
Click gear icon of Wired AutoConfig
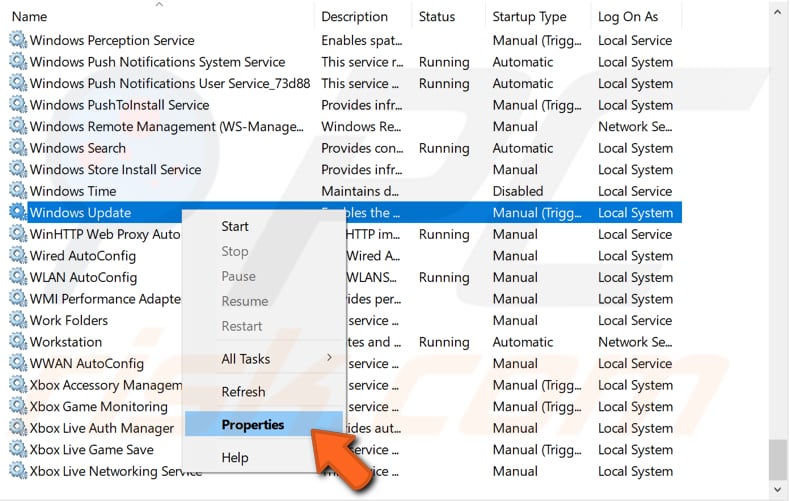[x=18, y=256]
